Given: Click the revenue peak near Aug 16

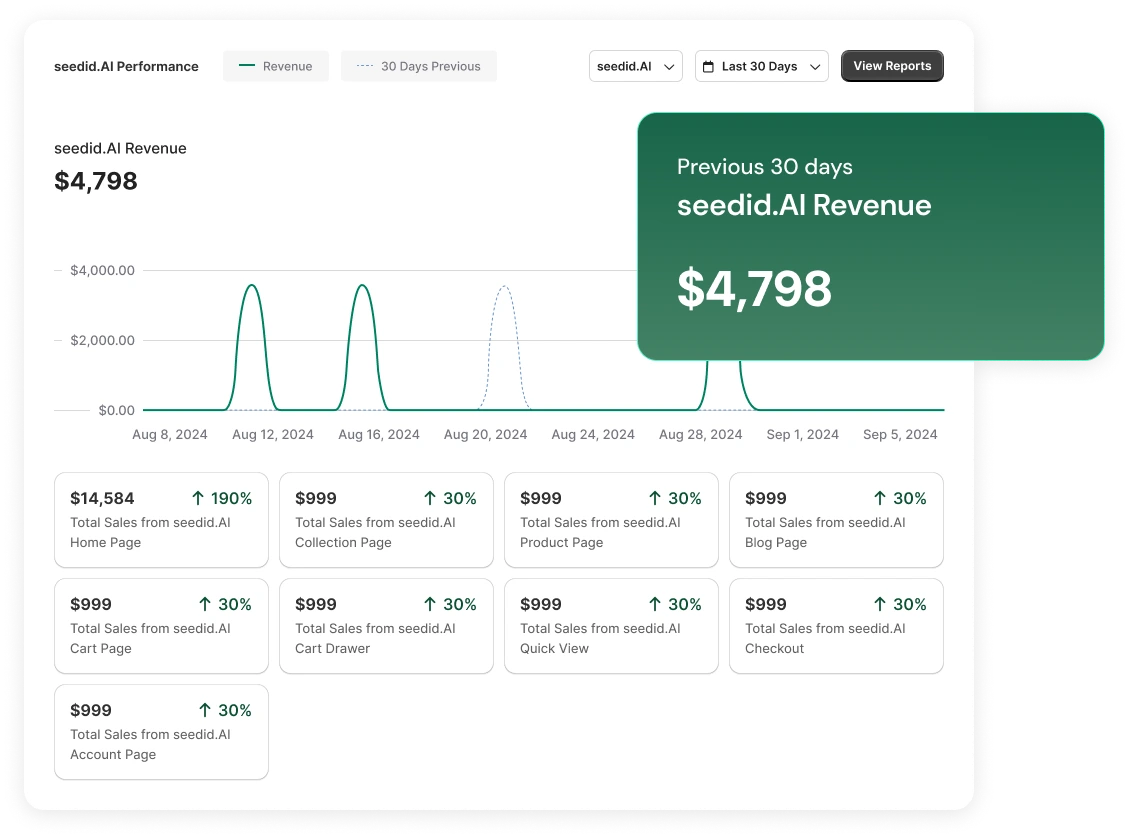Looking at the screenshot, I should 362,286.
